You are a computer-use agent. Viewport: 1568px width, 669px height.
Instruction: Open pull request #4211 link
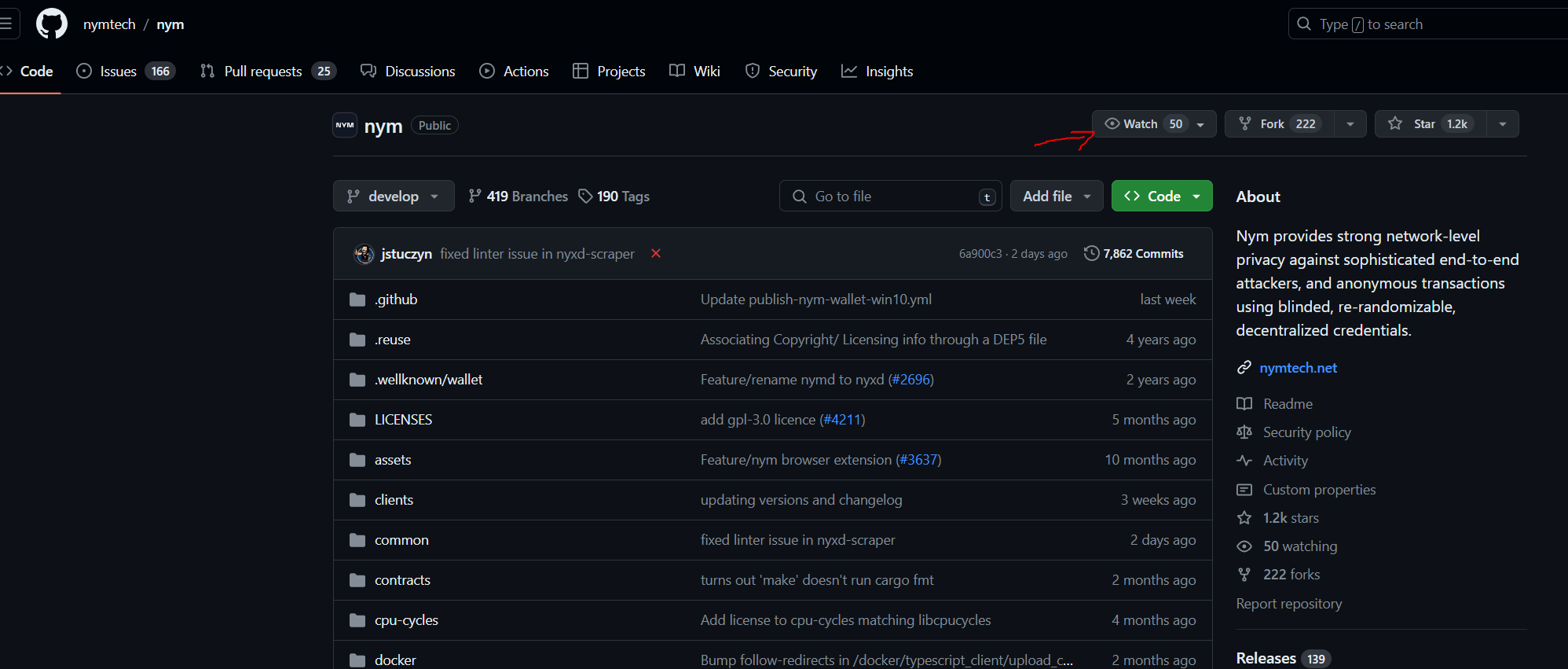click(842, 420)
